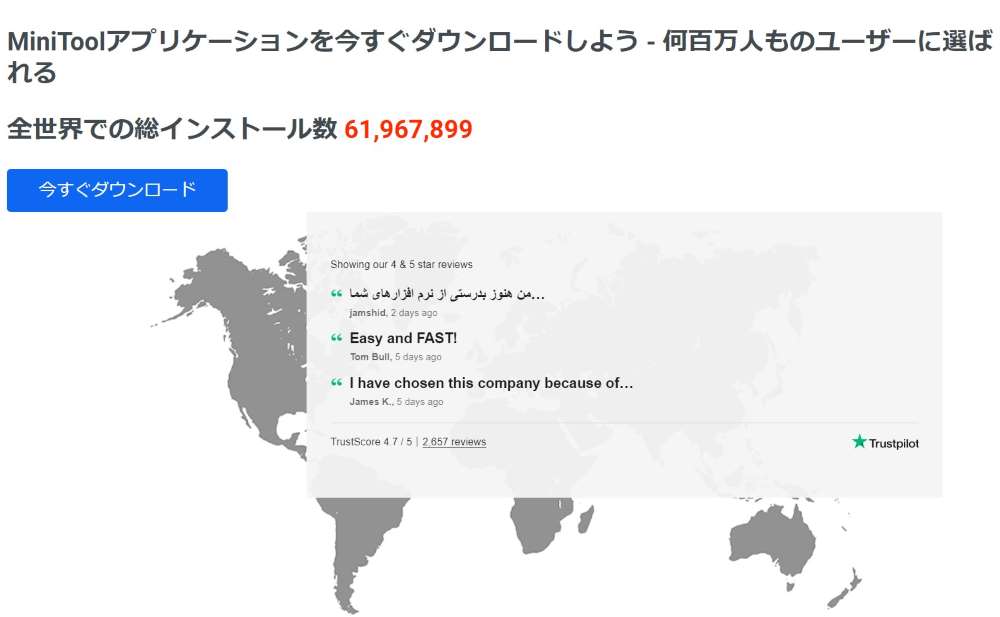This screenshot has height=617, width=1000.
Task: Click the Trustpilot wordmark text
Action: point(893,443)
